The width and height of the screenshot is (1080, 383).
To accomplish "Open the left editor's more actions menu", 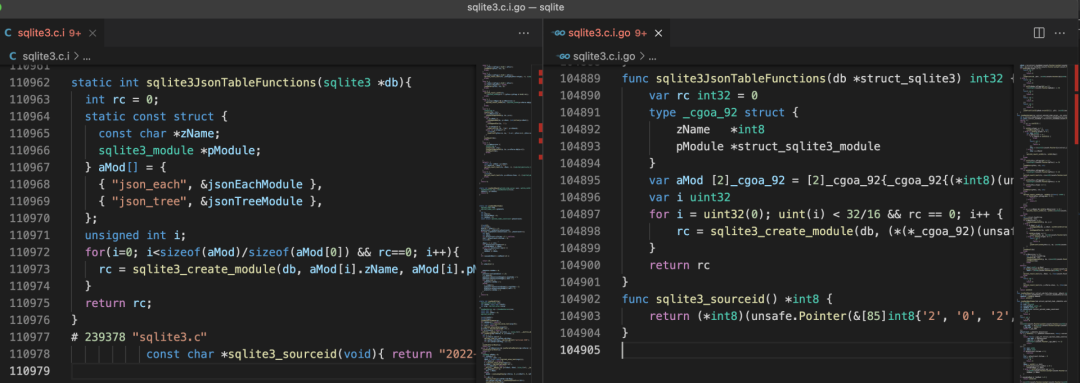I will tap(523, 32).
